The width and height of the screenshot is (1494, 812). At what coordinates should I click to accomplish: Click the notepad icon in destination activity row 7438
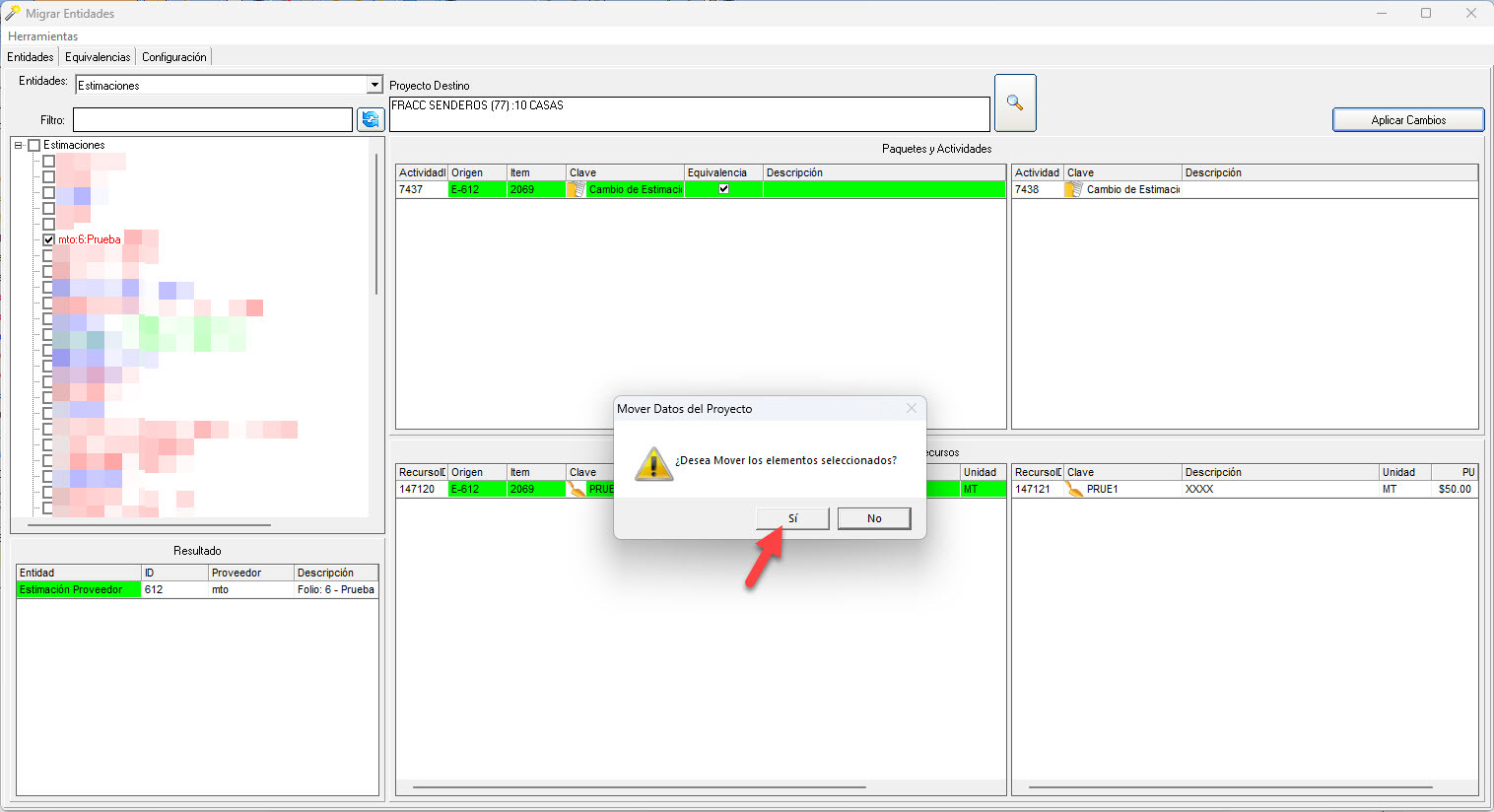[x=1074, y=189]
